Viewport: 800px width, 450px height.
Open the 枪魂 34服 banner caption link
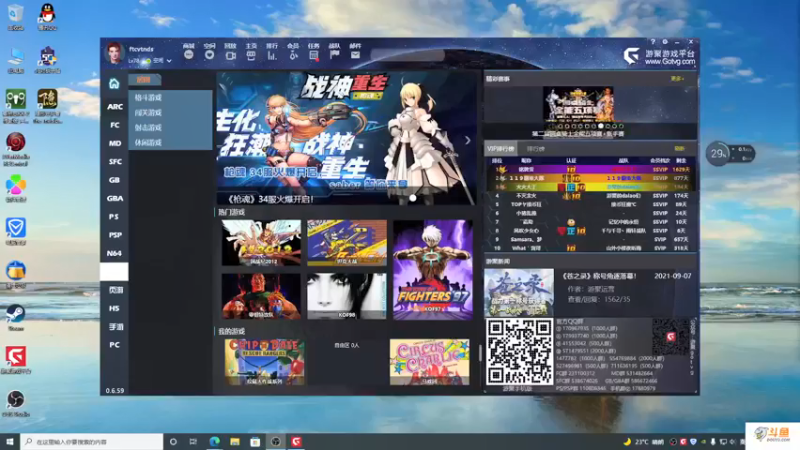point(270,199)
